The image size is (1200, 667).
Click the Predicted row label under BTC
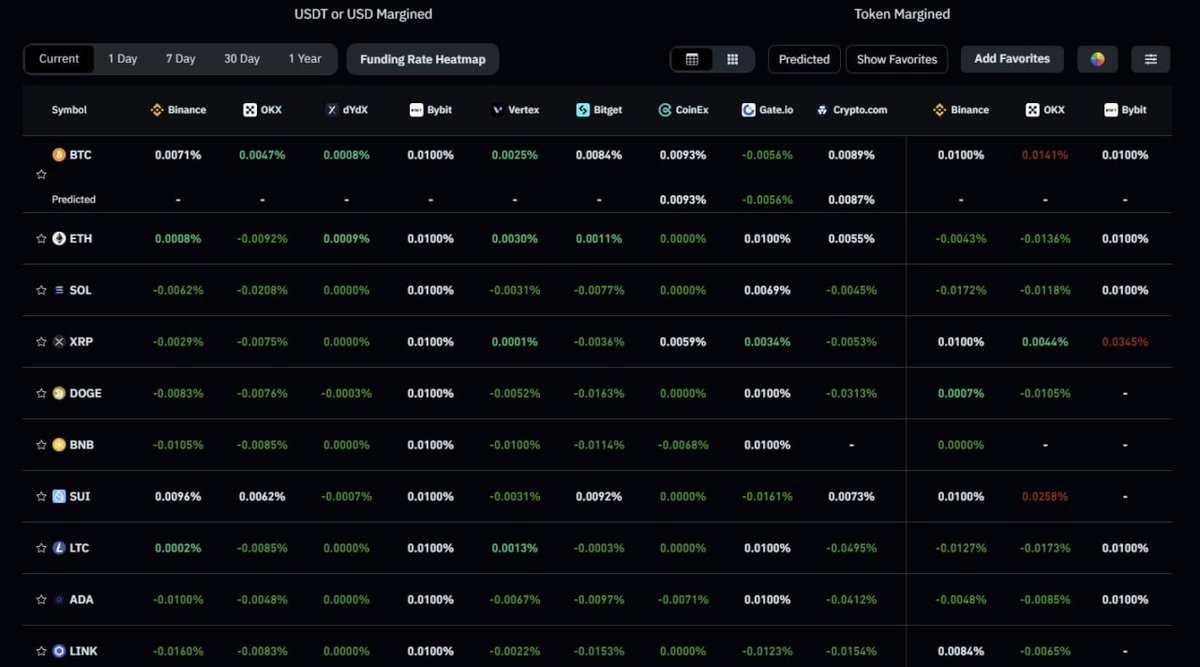click(74, 199)
